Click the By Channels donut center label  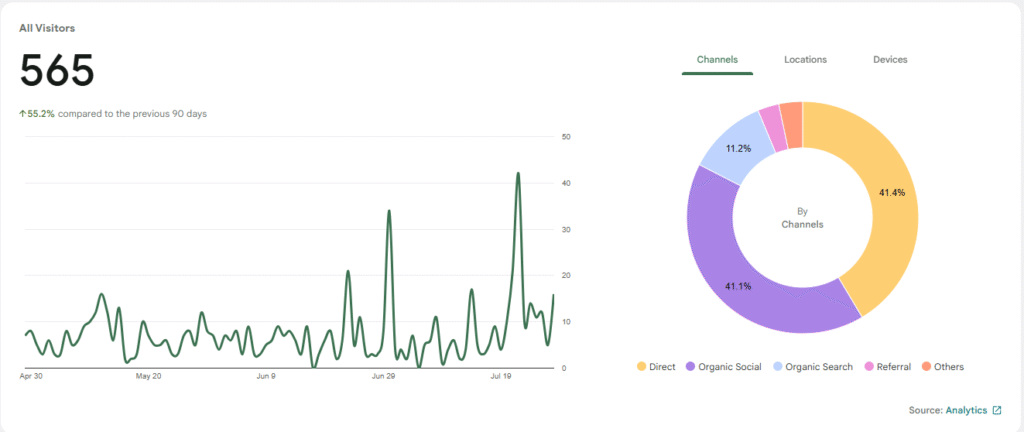point(802,218)
